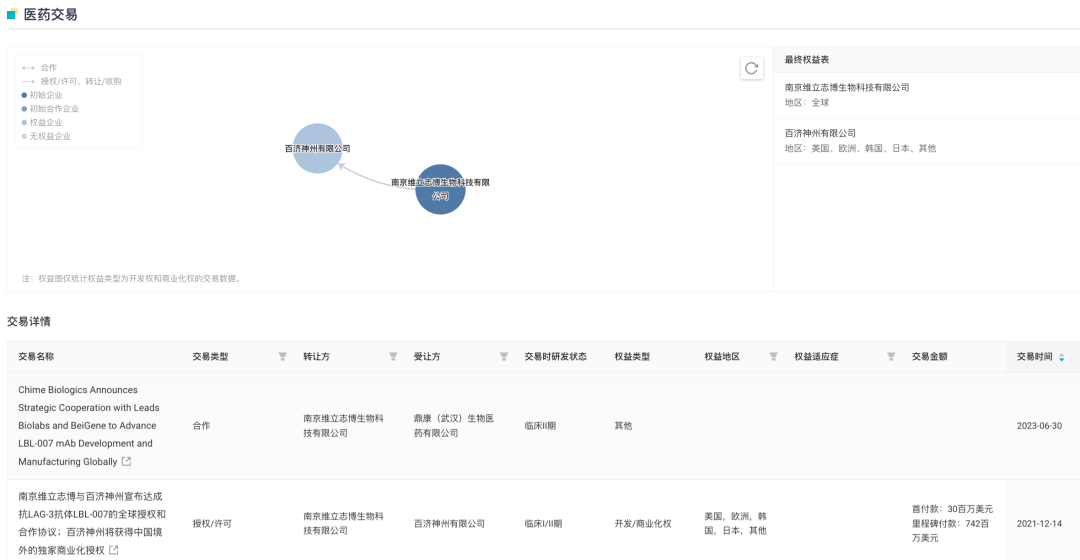Screen dimensions: 1080x560
Task: Click 转让方 cell in the 2021-12-14 row
Action: 343,523
